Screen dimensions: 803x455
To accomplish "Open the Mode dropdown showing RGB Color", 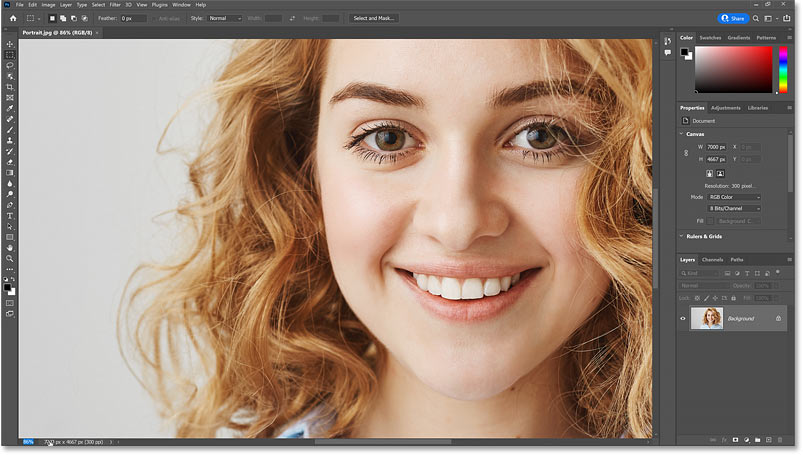I will point(734,197).
